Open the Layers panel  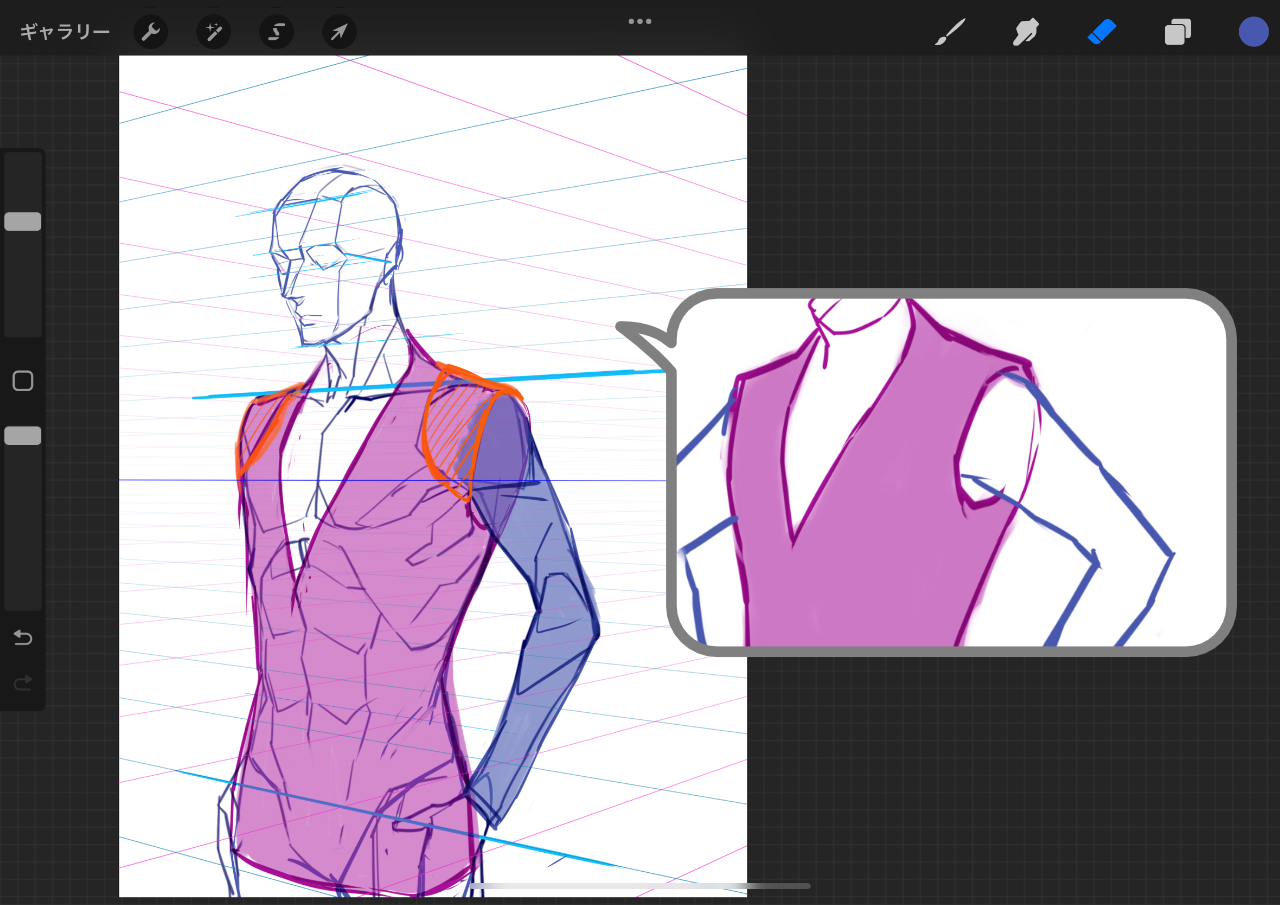tap(1177, 32)
